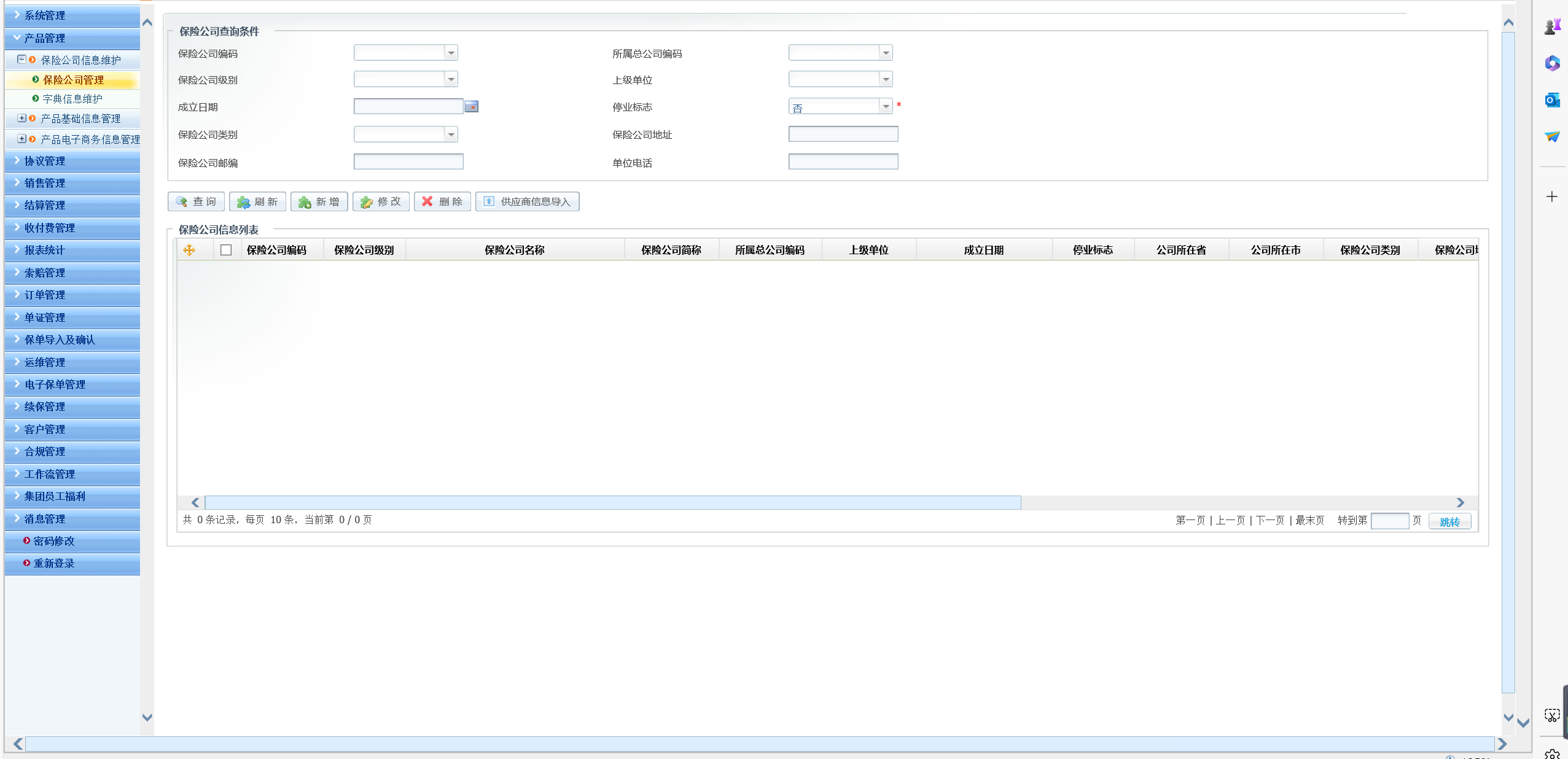Open the 报表统计 menu section
1568x759 pixels.
72,250
